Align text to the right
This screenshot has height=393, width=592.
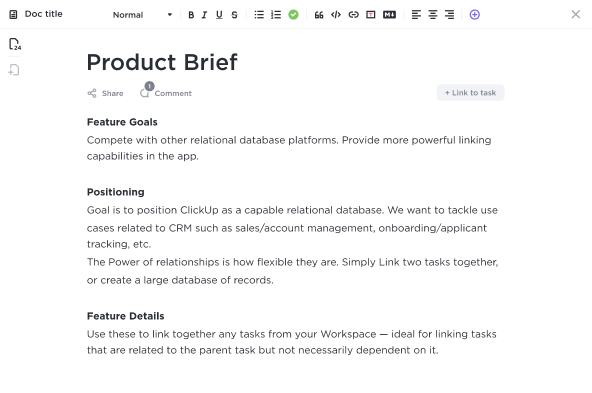pos(449,15)
